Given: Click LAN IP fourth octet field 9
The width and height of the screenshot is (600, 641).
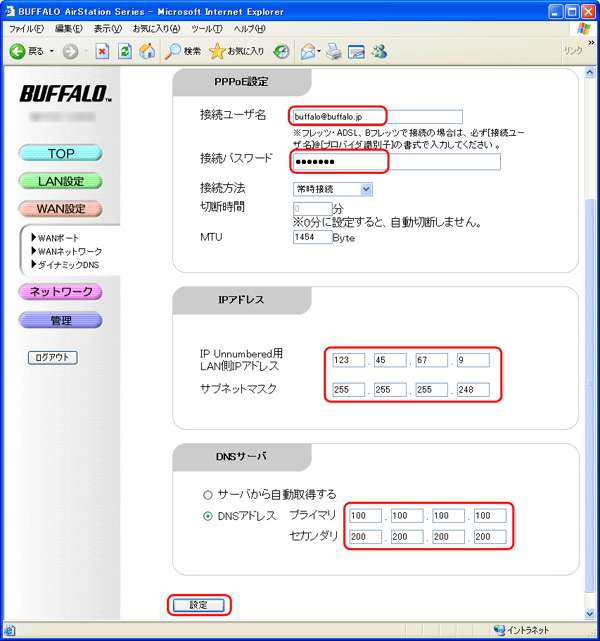Looking at the screenshot, I should (x=473, y=360).
